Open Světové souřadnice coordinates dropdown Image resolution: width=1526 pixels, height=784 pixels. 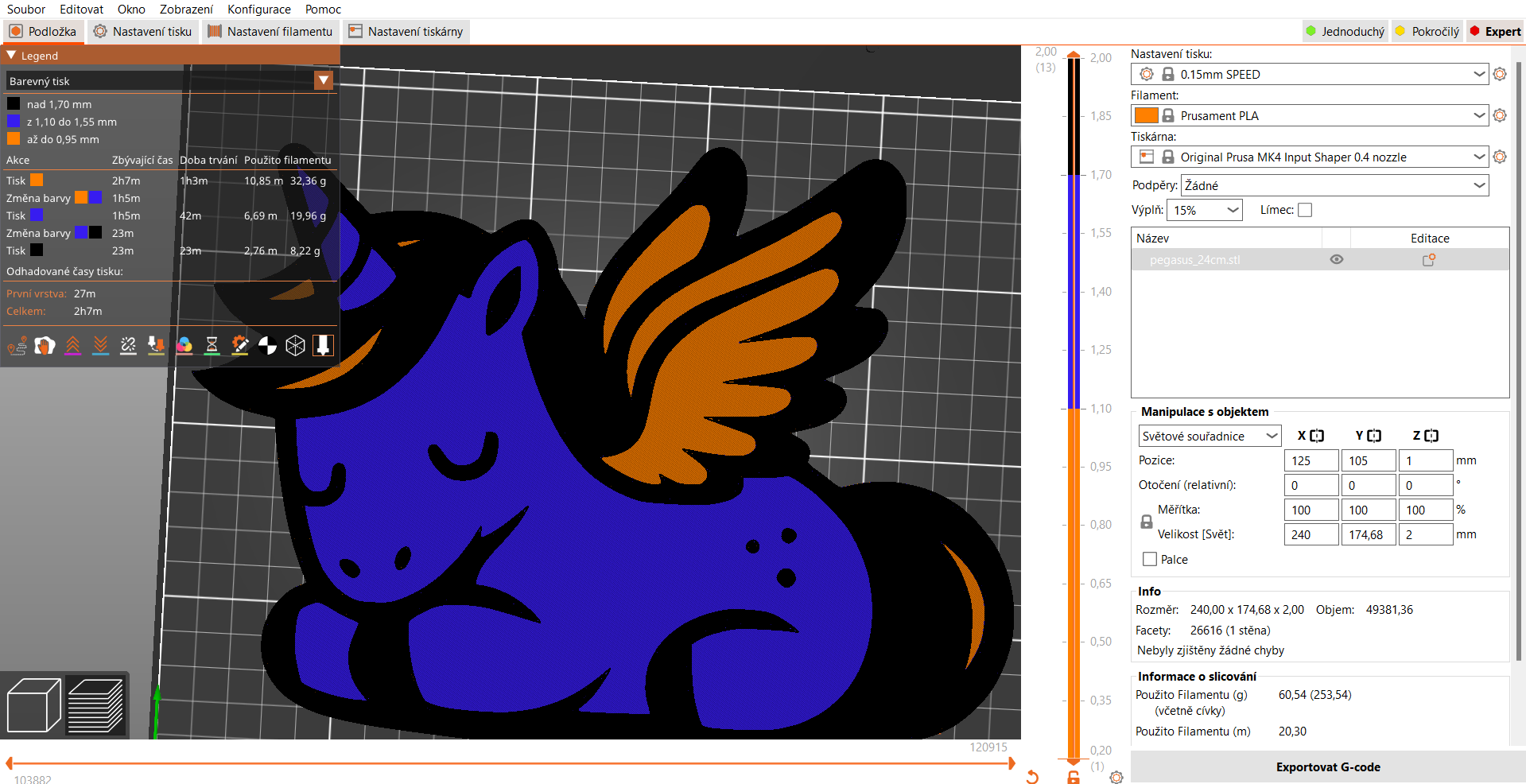(1210, 436)
